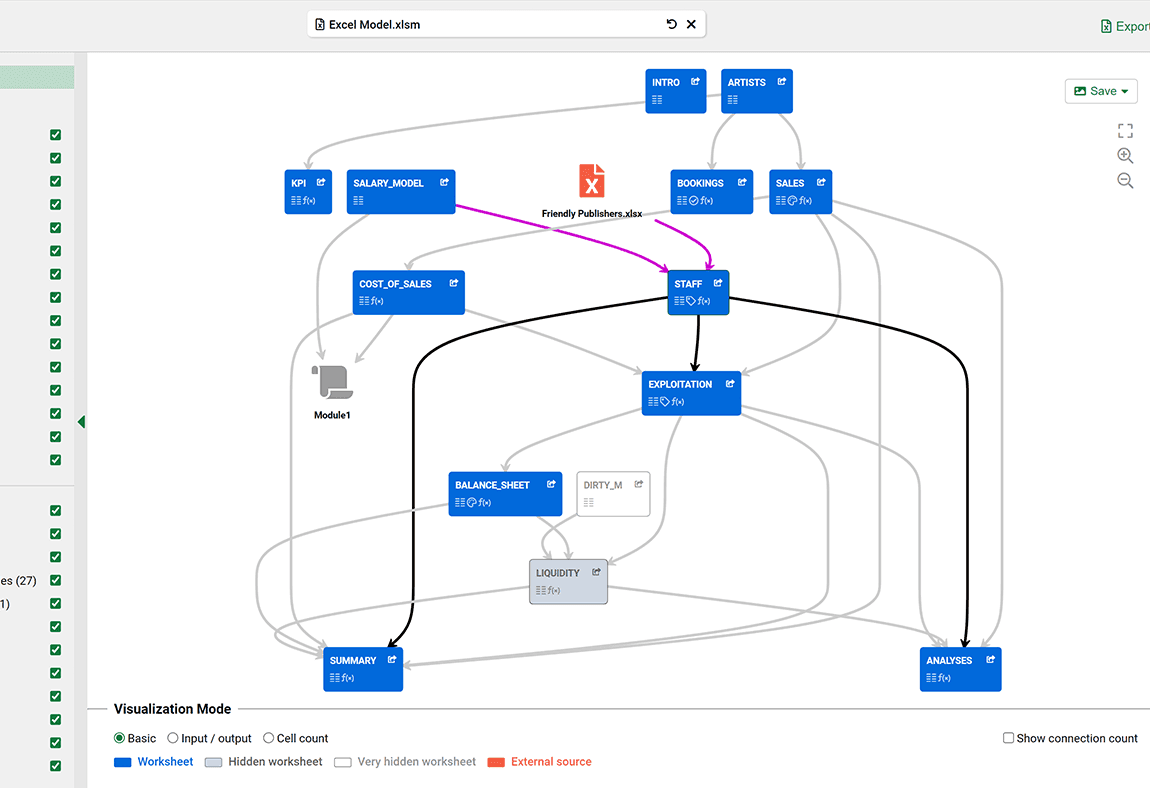Open the STAFF worksheet via its external link icon
Screen dimensions: 1150x788
click(719, 283)
